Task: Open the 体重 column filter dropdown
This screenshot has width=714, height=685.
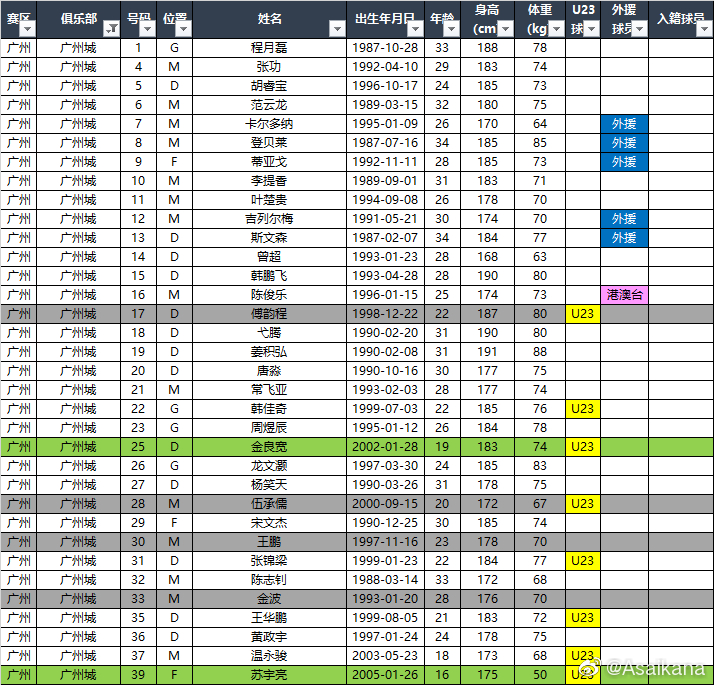Action: [556, 29]
